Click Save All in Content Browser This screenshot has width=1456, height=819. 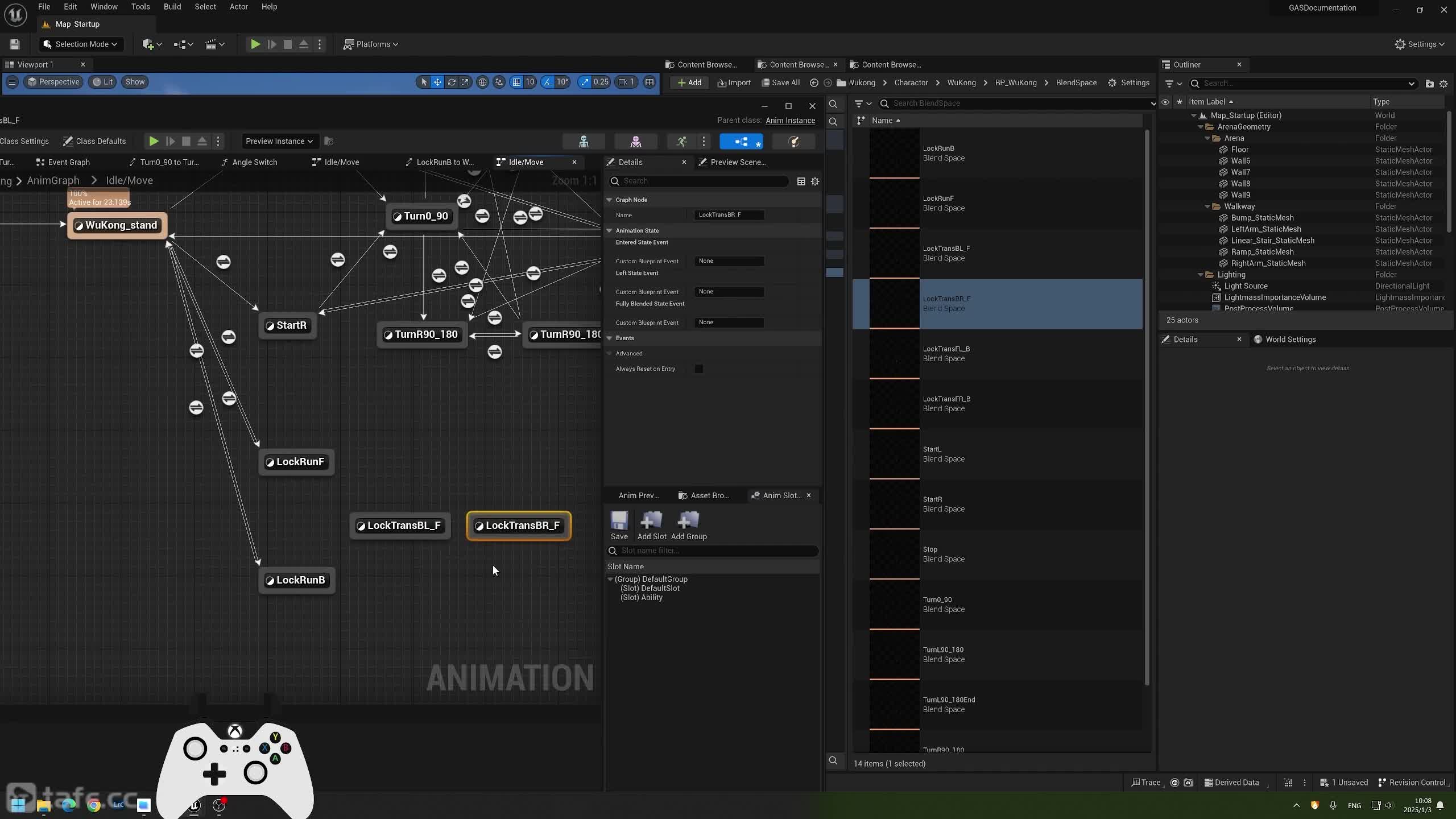(780, 83)
